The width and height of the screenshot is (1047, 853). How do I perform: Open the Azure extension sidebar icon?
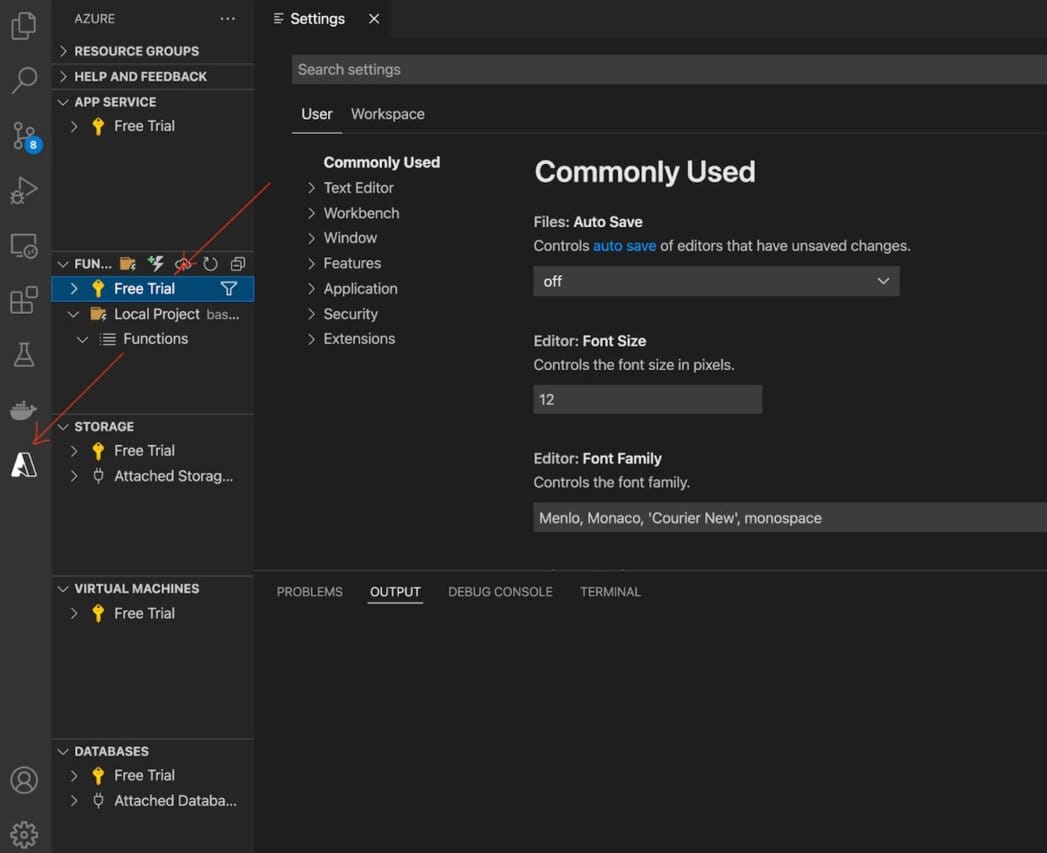tap(25, 463)
